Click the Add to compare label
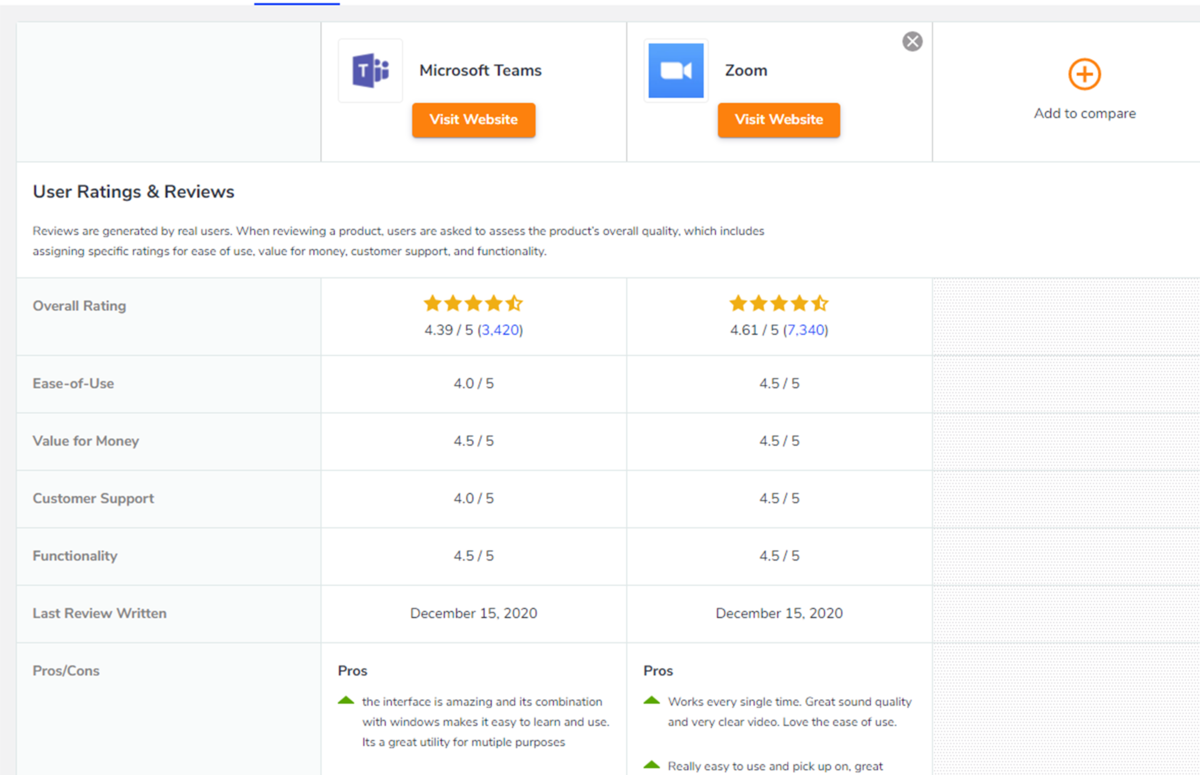This screenshot has width=1200, height=775. coord(1085,114)
